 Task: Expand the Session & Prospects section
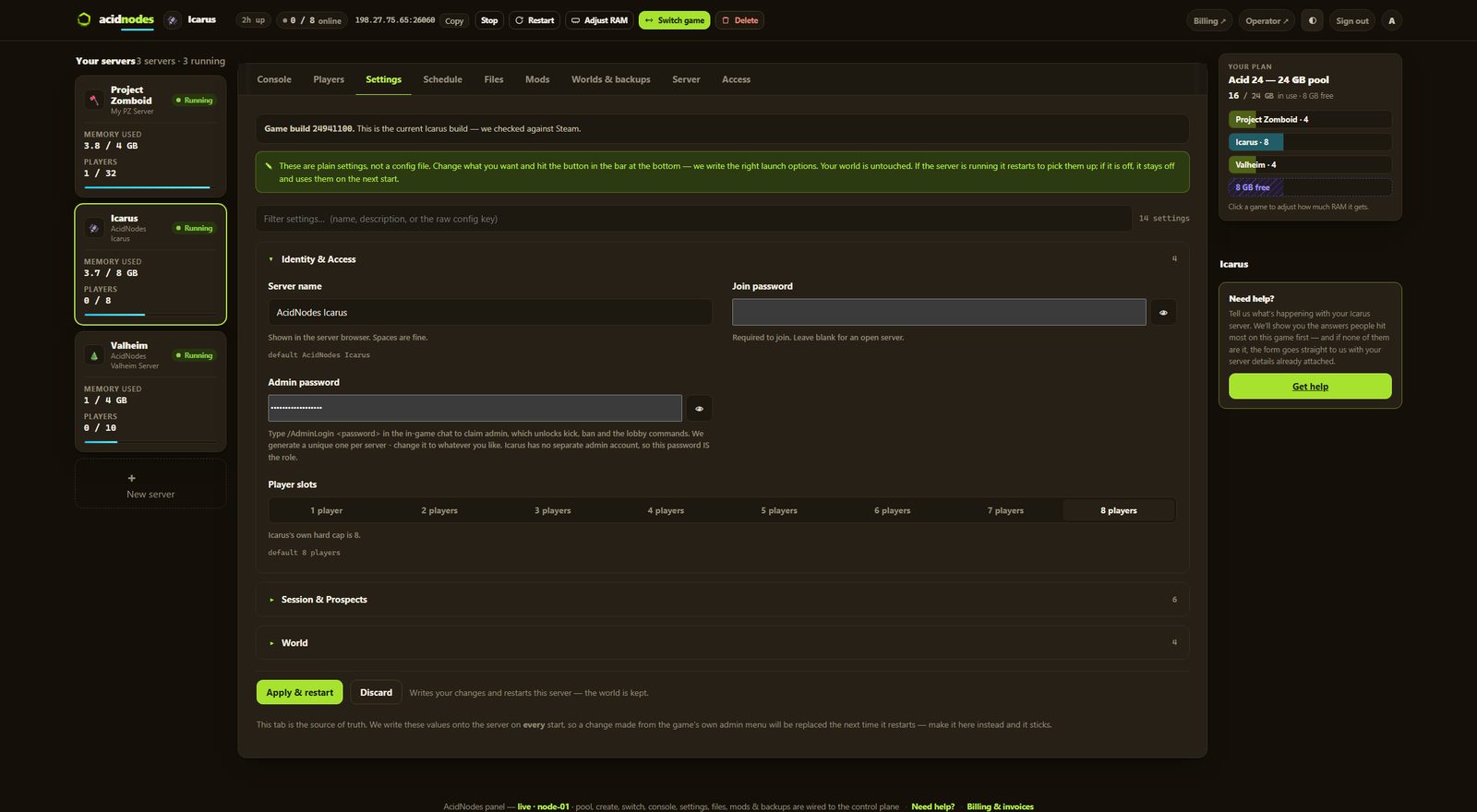722,600
